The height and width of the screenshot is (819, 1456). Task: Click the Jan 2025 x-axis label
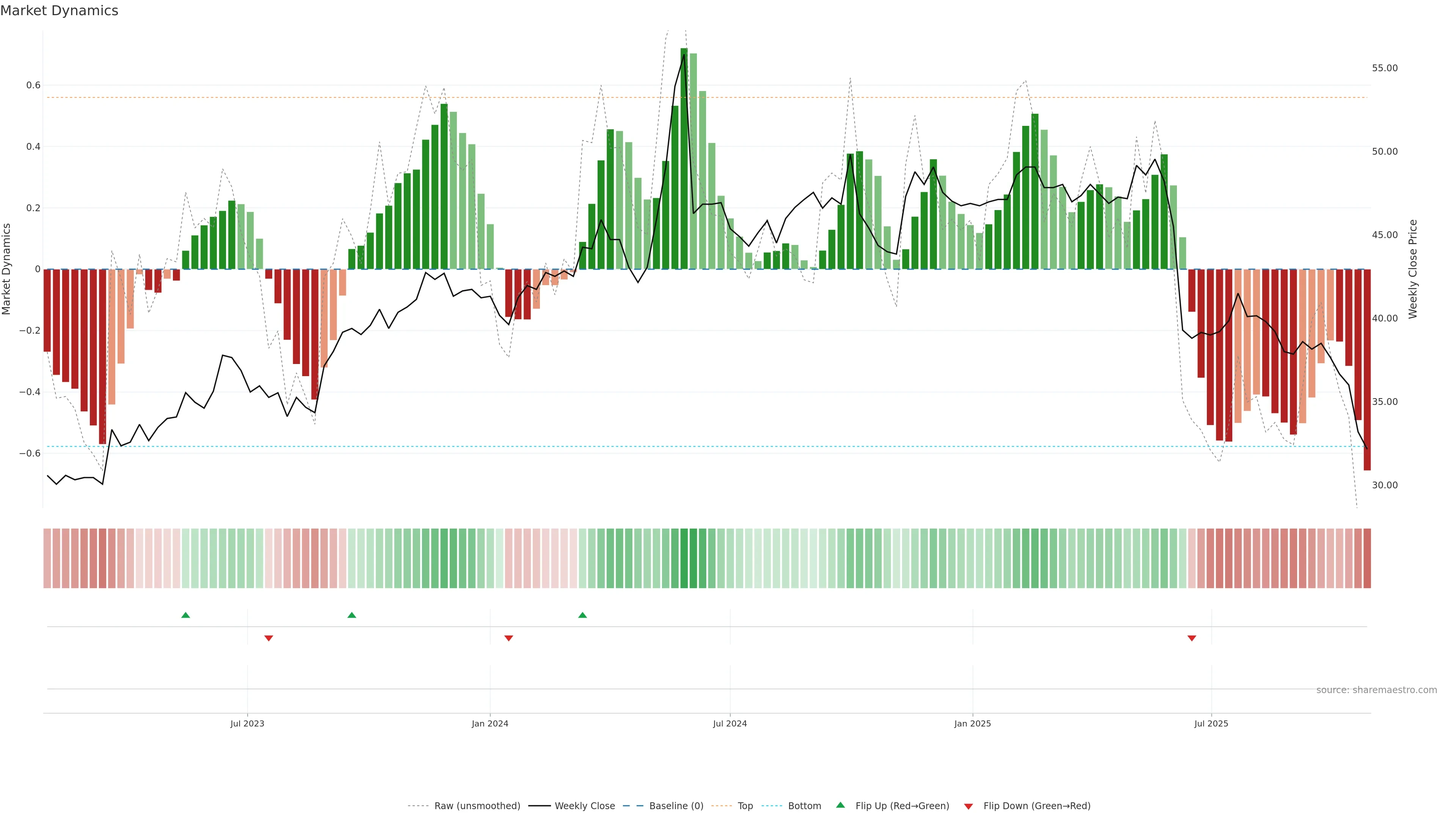(x=972, y=723)
